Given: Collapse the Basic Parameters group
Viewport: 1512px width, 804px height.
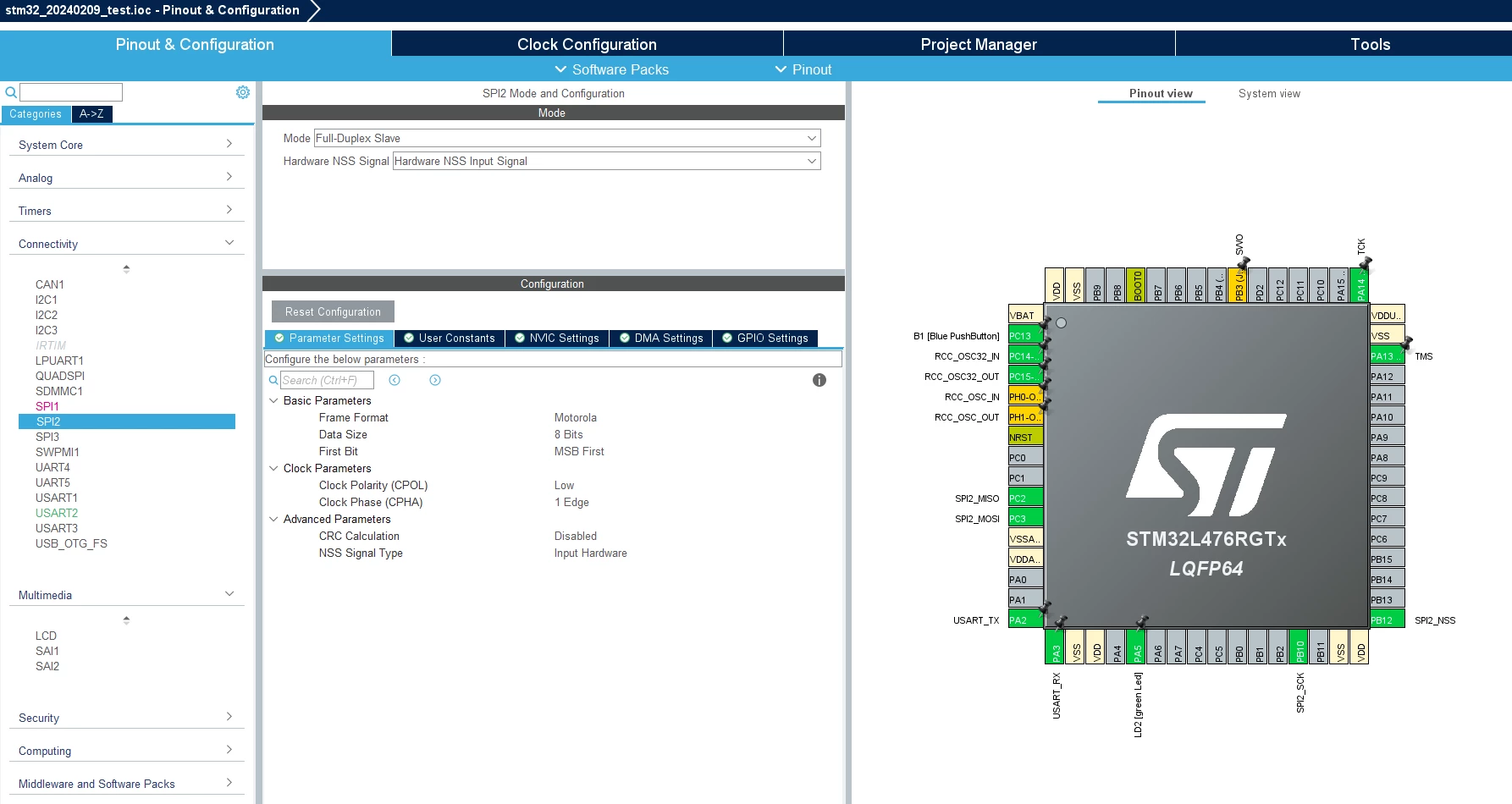Looking at the screenshot, I should 273,400.
